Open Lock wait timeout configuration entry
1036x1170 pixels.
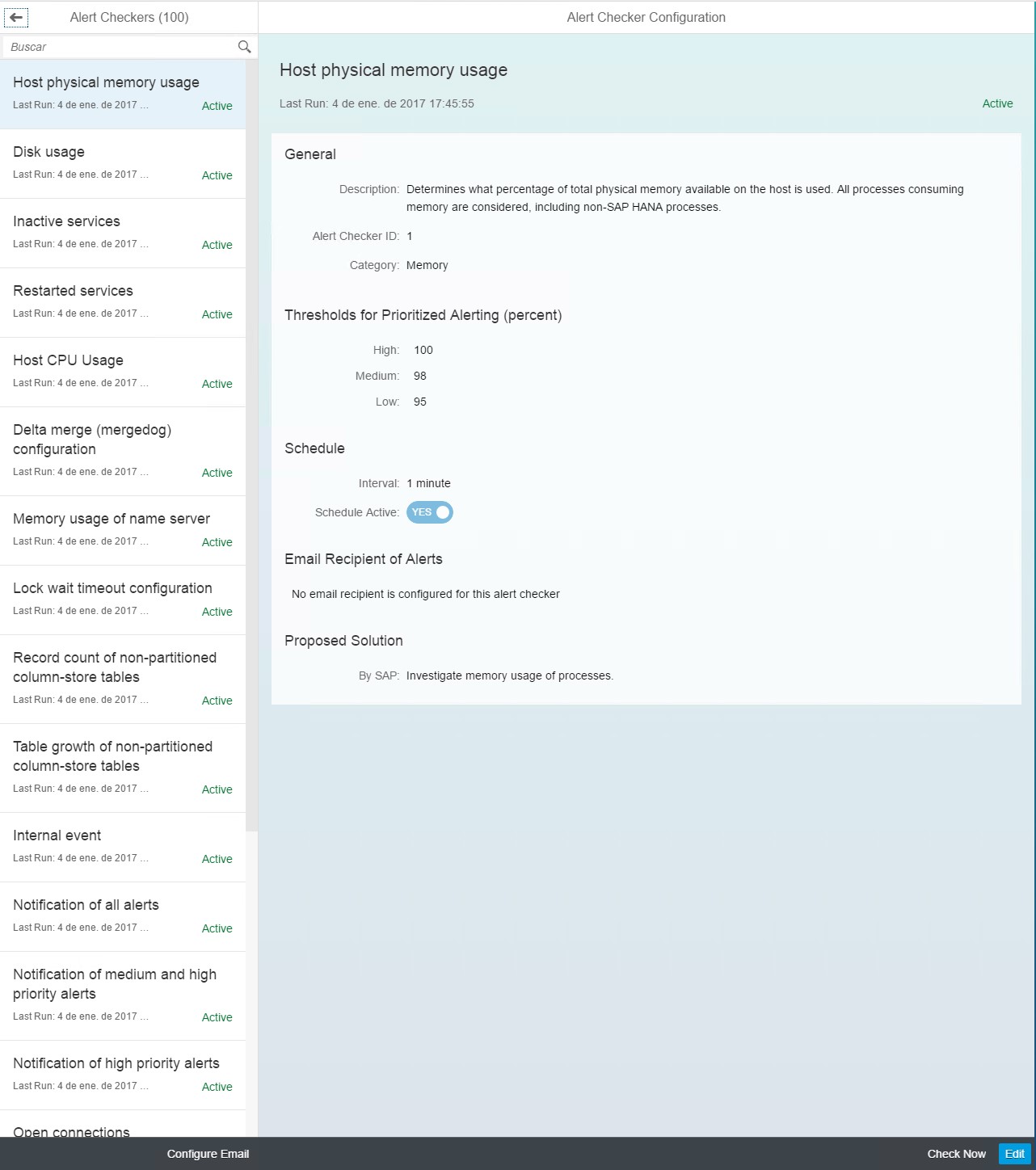click(x=123, y=600)
